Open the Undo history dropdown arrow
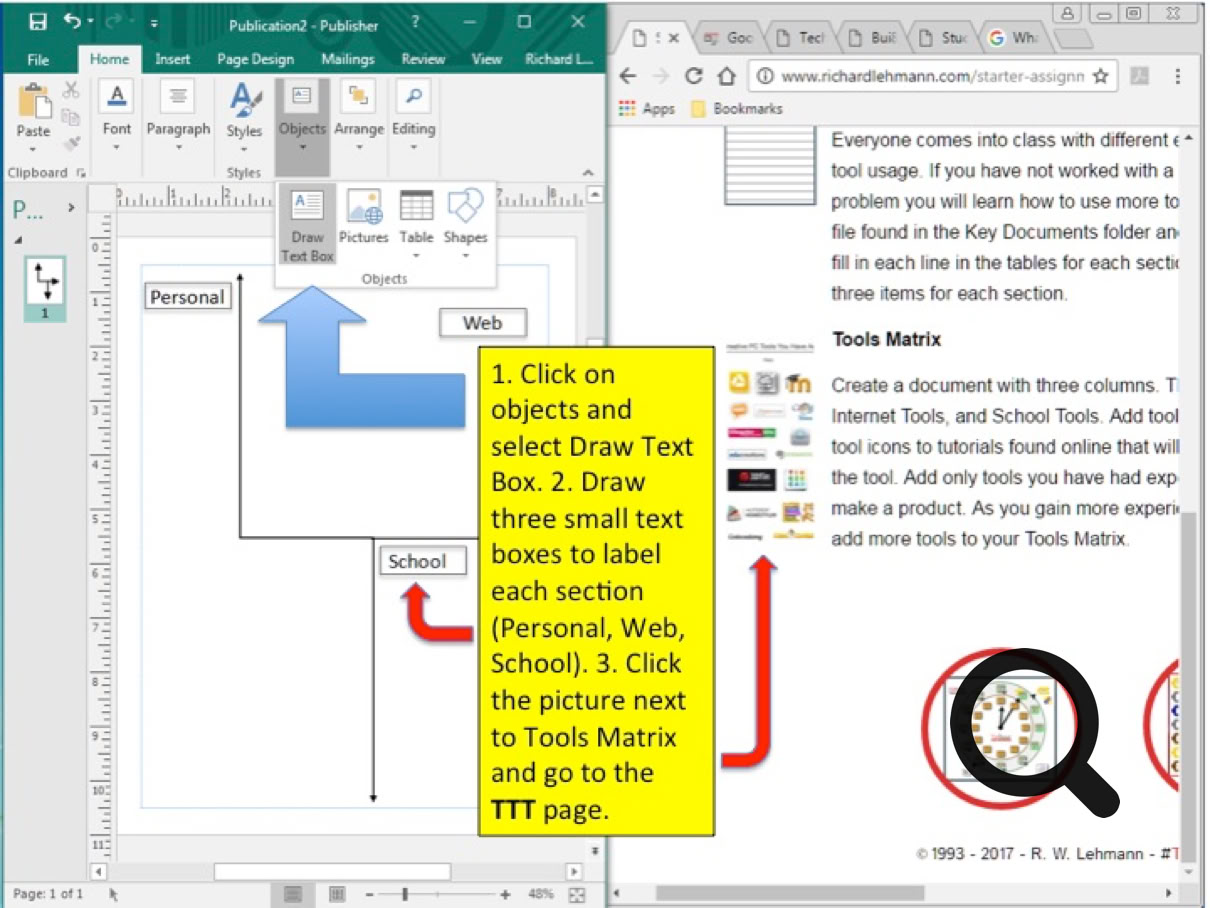 tap(90, 22)
